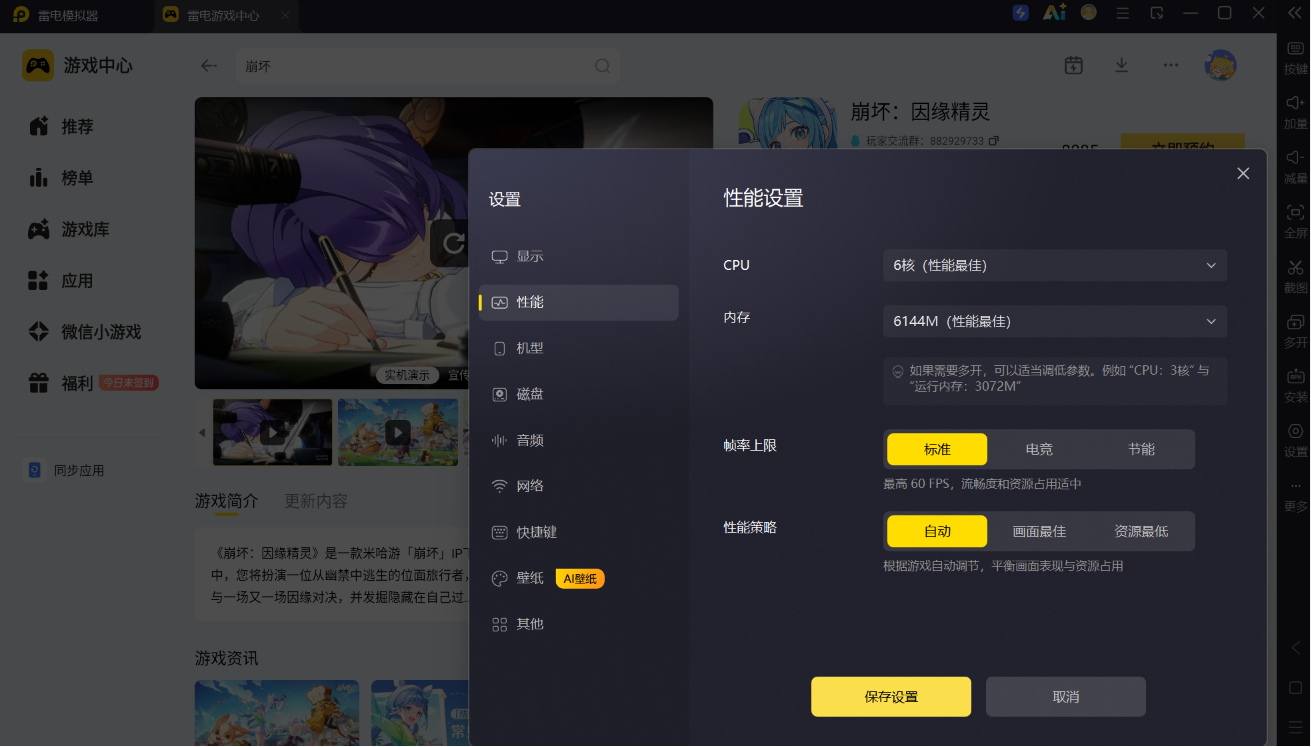Click the 取消 button
Image resolution: width=1311 pixels, height=747 pixels.
(x=1066, y=697)
